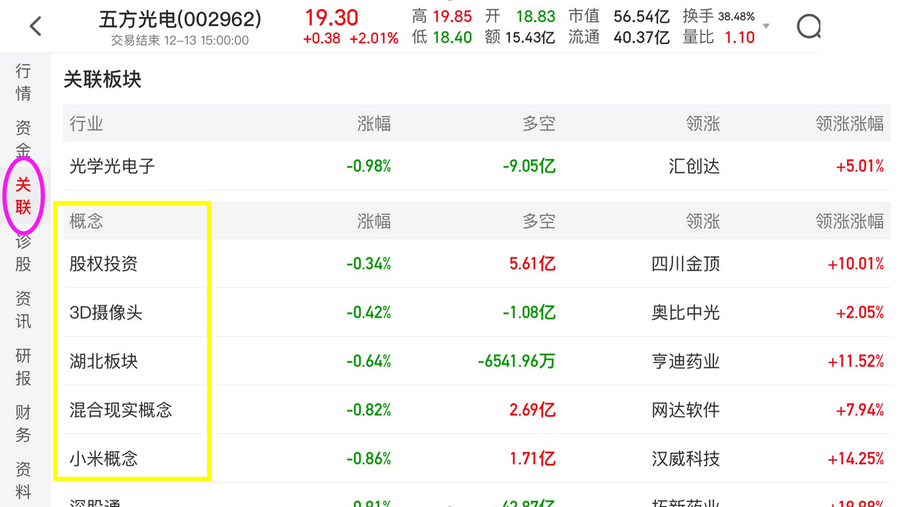The height and width of the screenshot is (507, 900).
Task: Go back using the left arrow icon
Action: tap(36, 26)
